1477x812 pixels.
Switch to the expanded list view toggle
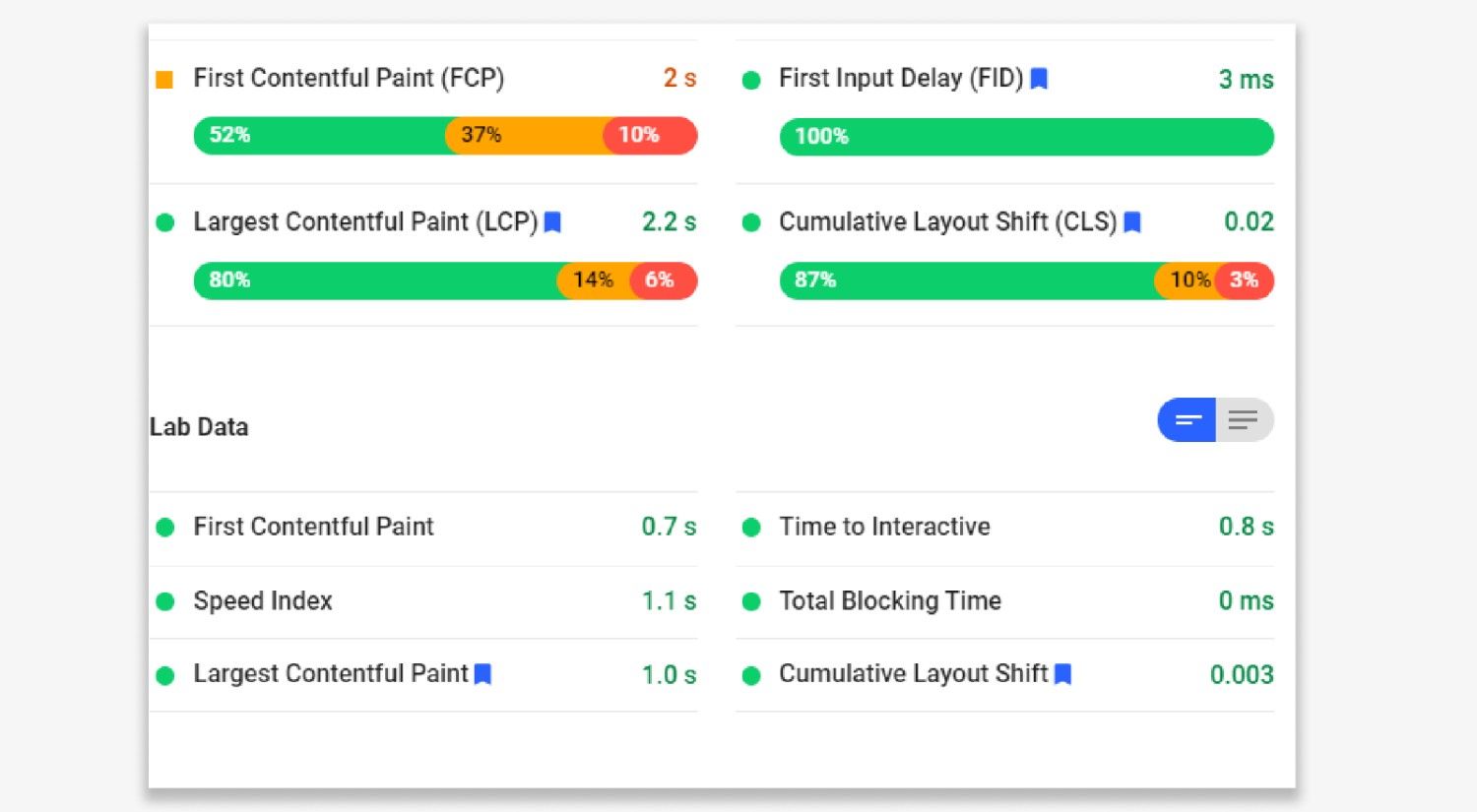point(1244,420)
